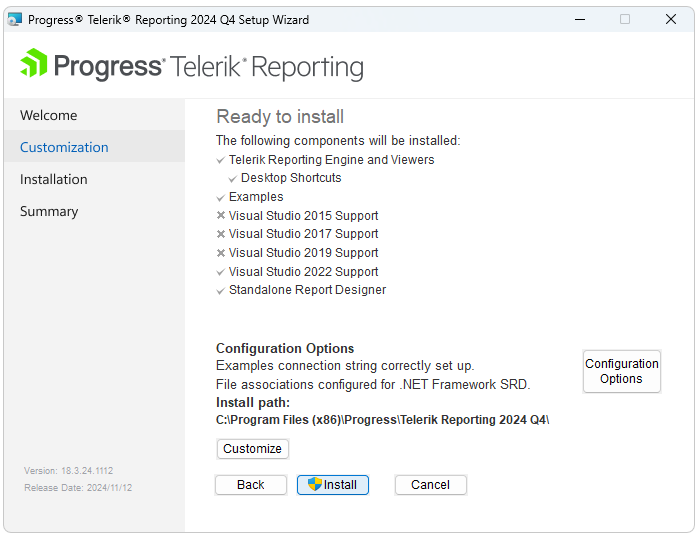Click the 'Install path:' label

tap(253, 403)
